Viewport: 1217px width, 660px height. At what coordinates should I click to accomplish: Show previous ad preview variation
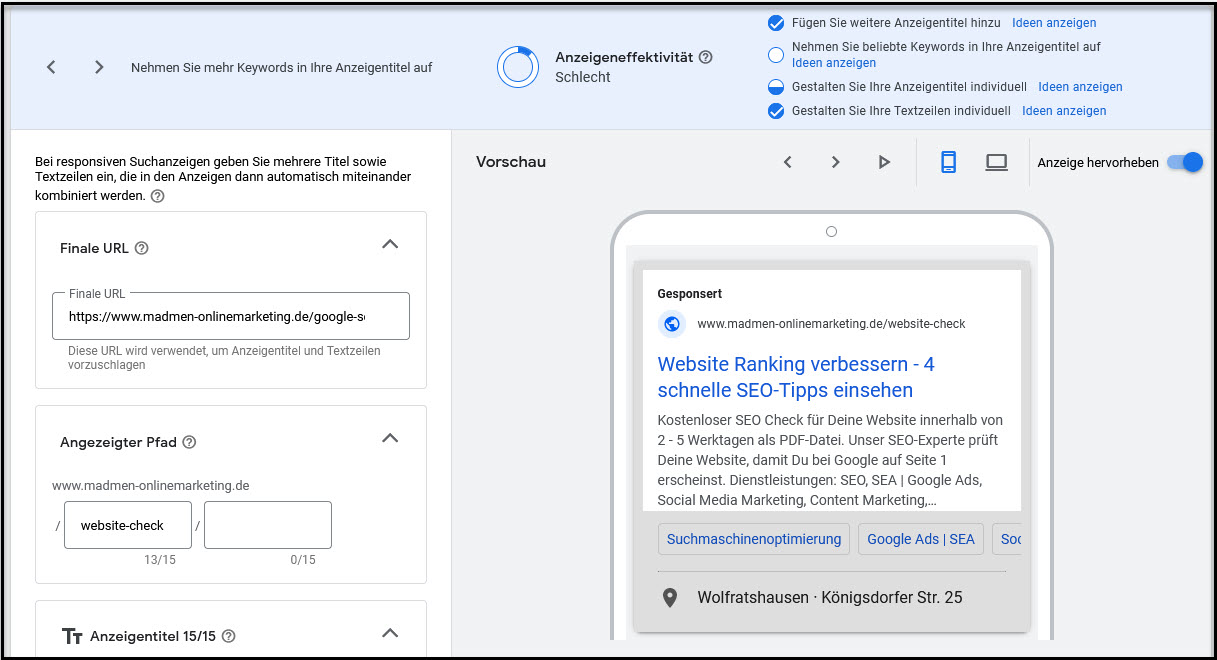click(787, 162)
